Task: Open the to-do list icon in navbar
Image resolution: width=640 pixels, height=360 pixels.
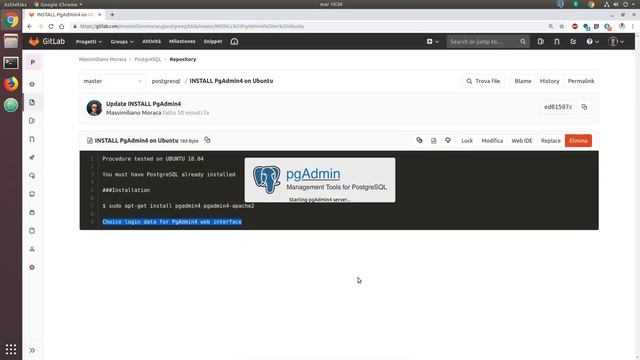Action: pos(573,41)
